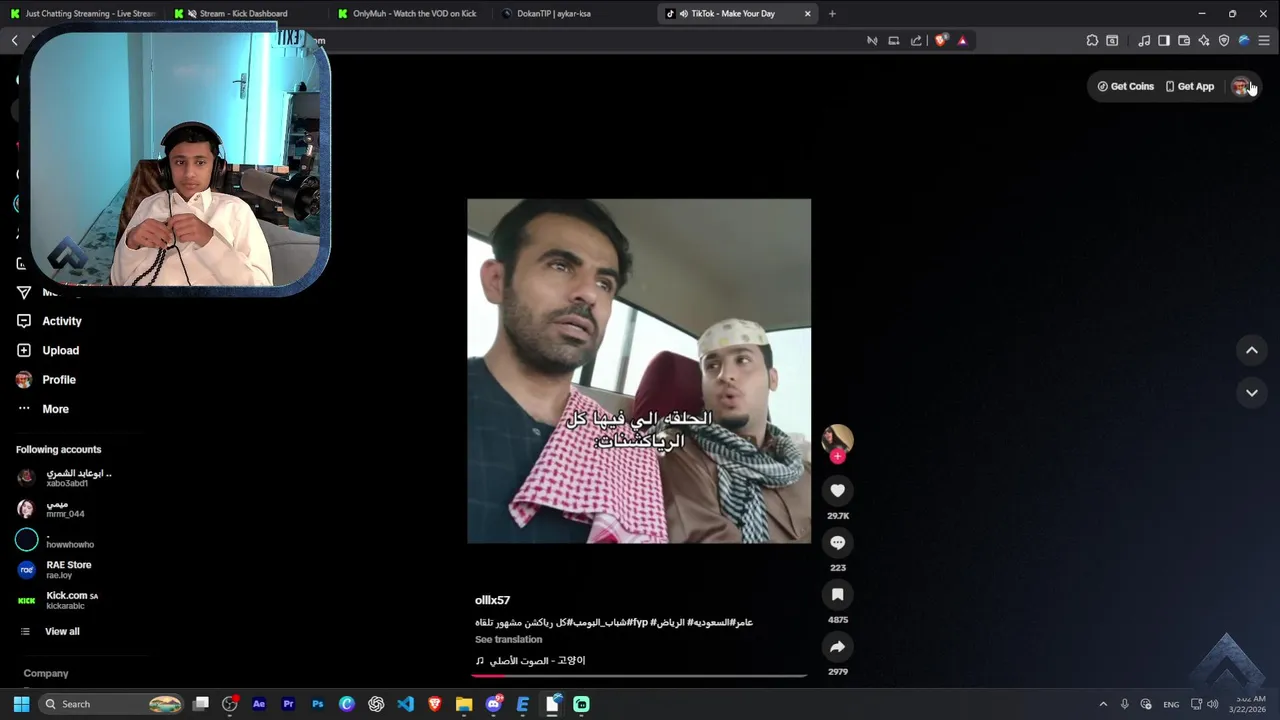
Task: Toggle the browser sidebar panel icon
Action: [1164, 41]
